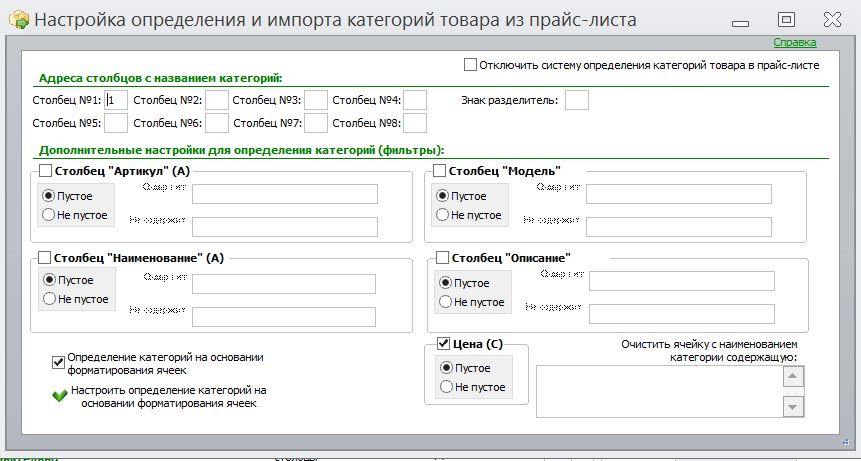
Task: Tick the Столбец "Описание" checkbox
Action: (x=442, y=257)
